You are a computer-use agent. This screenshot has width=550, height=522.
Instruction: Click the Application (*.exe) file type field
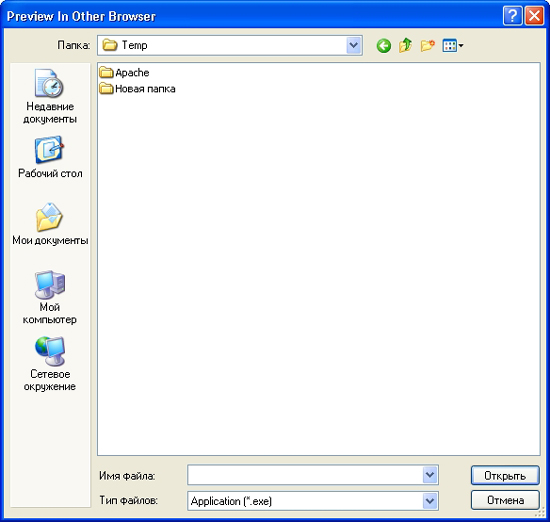tap(305, 501)
